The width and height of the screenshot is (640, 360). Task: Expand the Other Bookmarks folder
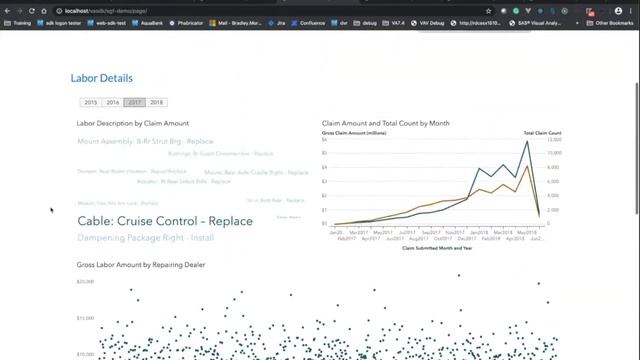[x=610, y=23]
